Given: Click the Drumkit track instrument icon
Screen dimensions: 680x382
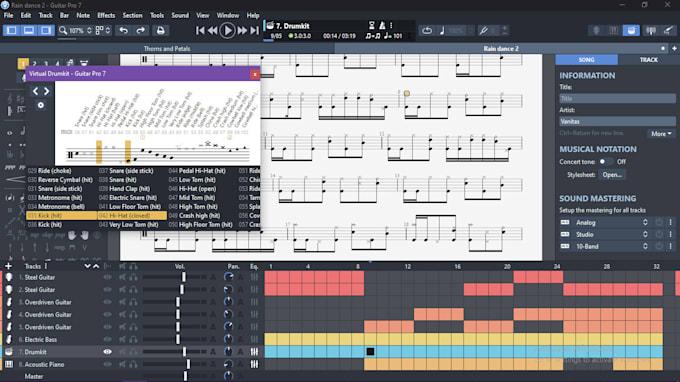Looking at the screenshot, I should (x=9, y=352).
